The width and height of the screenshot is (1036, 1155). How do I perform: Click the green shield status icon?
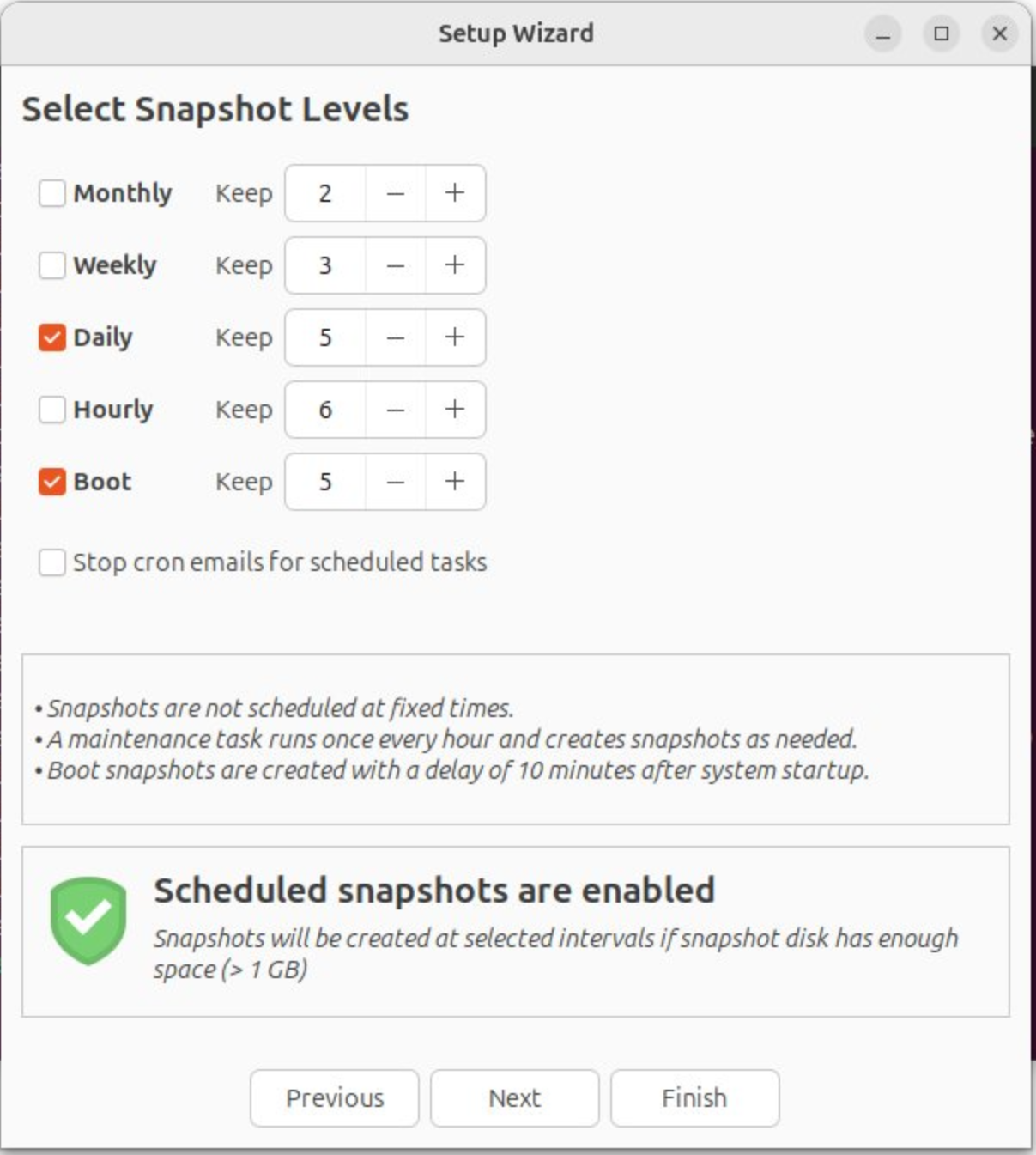point(88,920)
